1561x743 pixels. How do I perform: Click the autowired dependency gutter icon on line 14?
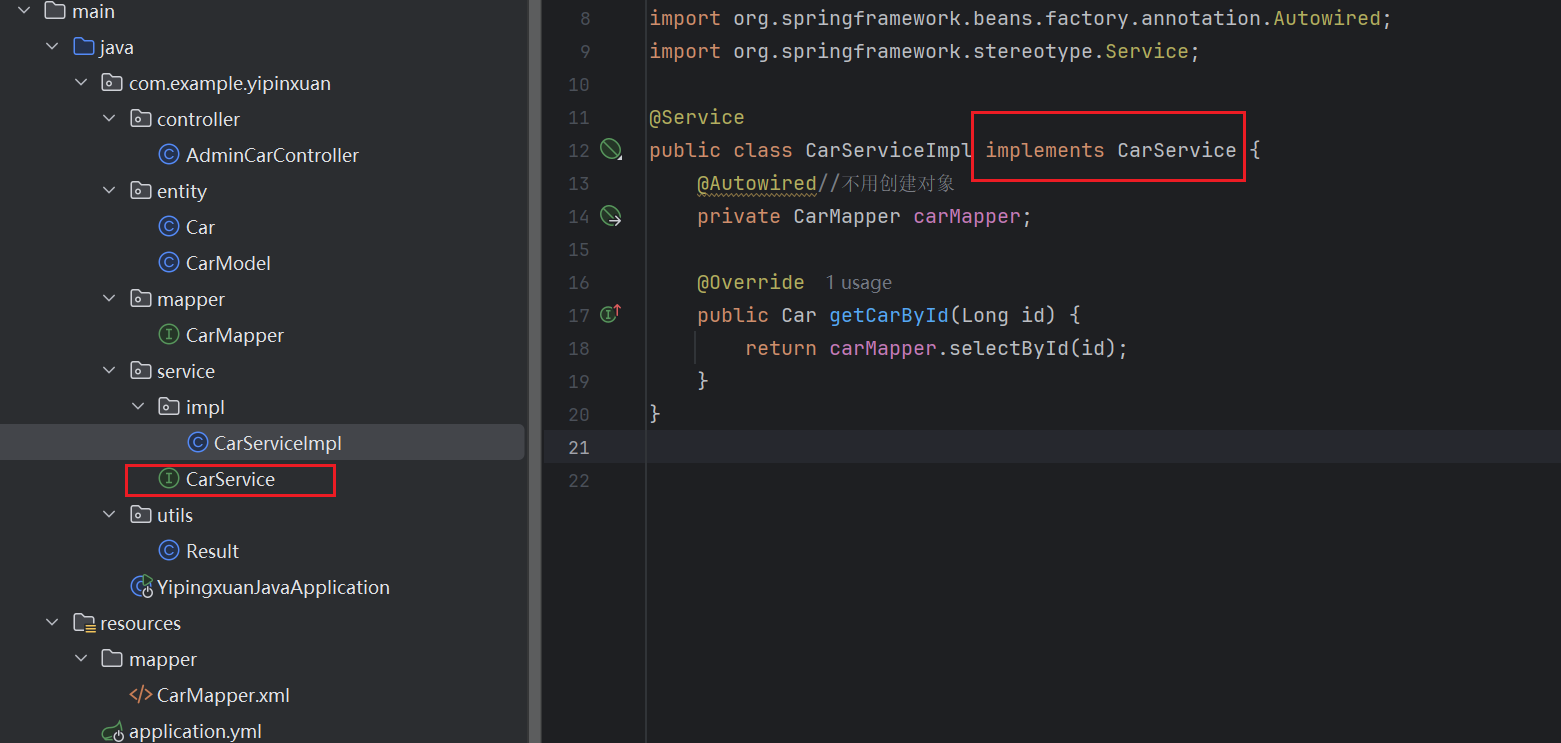pyautogui.click(x=610, y=216)
